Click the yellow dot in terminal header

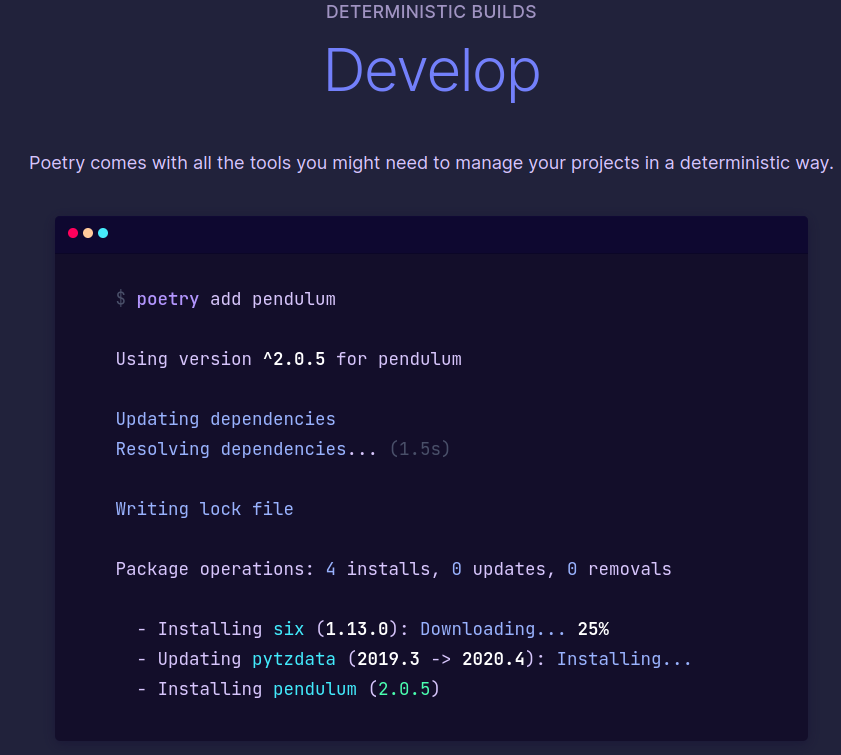[x=88, y=233]
